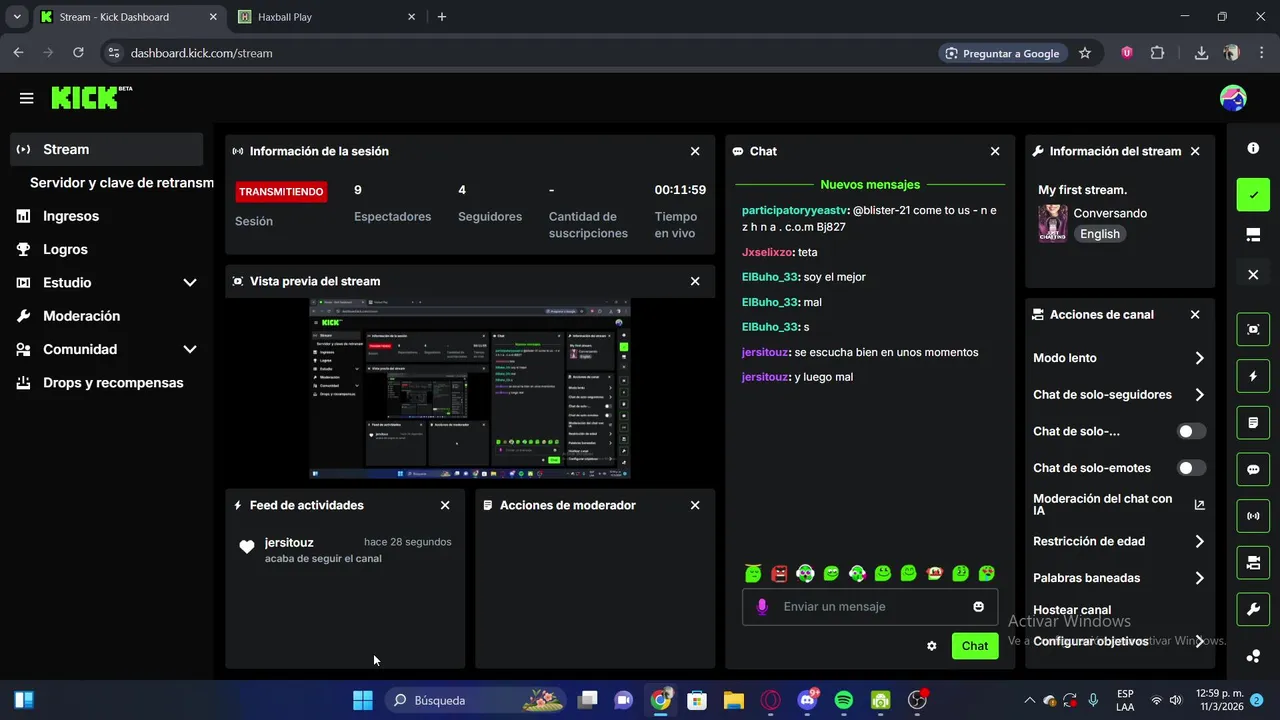The height and width of the screenshot is (720, 1280).
Task: Click Preguntar a Google in address bar
Action: click(x=1002, y=53)
